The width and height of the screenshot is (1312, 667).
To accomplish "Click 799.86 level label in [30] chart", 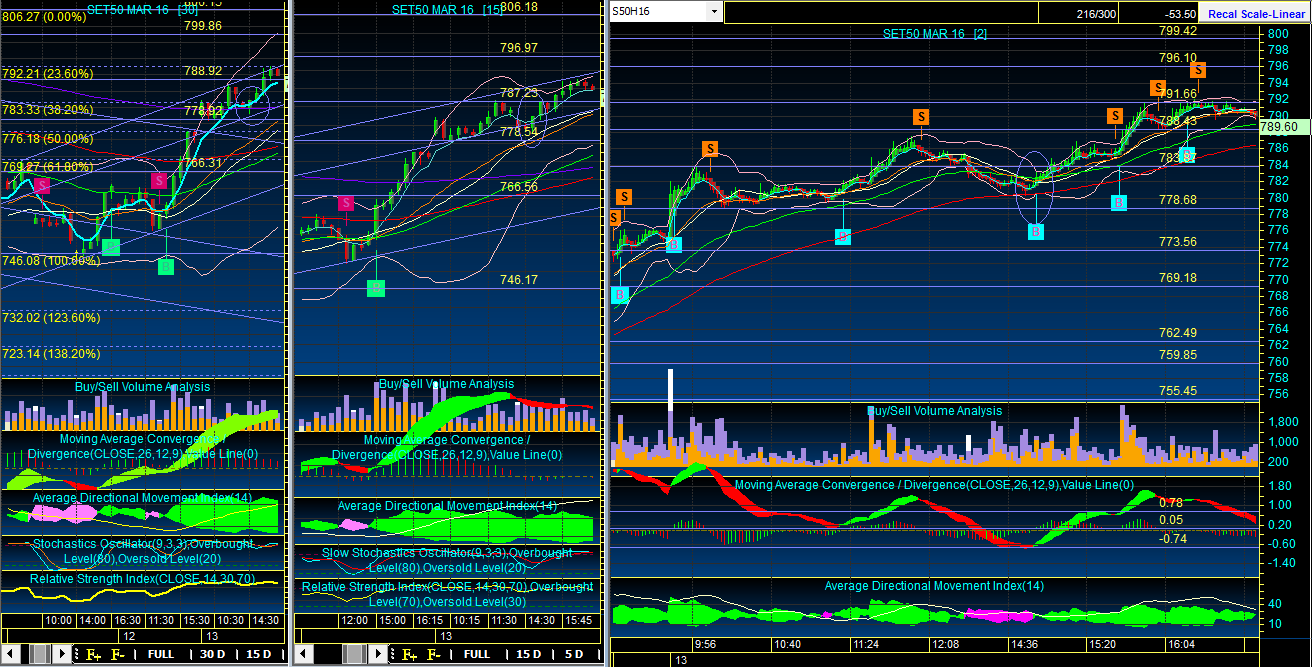I will point(203,26).
